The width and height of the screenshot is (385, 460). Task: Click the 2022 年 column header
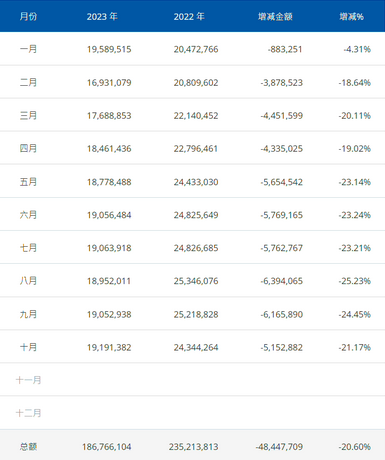pyautogui.click(x=189, y=17)
